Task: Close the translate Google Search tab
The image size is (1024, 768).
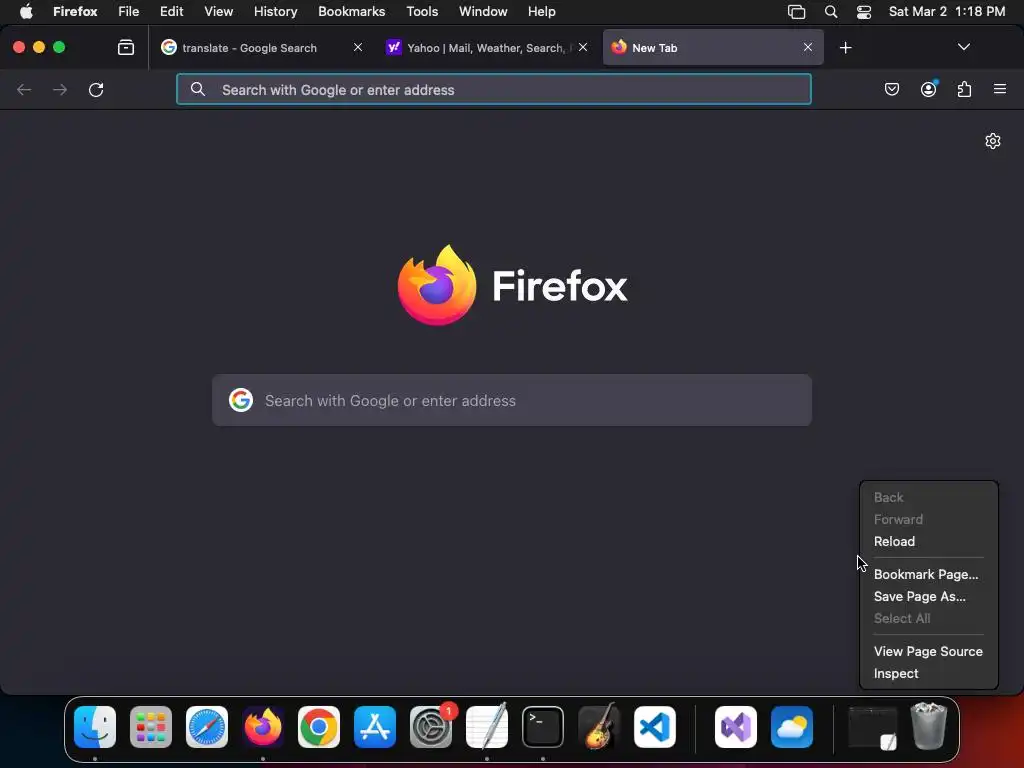Action: coord(358,47)
